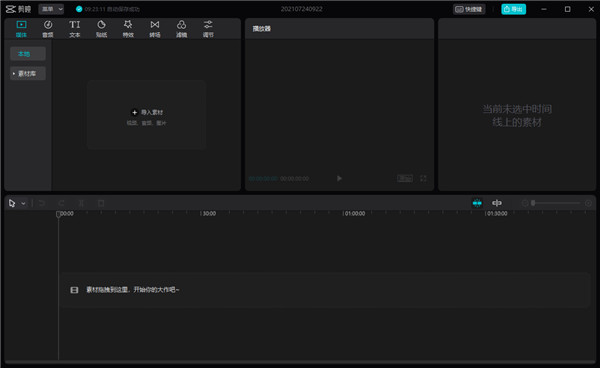
Task: Open the 音频 (Audio) tab
Action: (48, 29)
